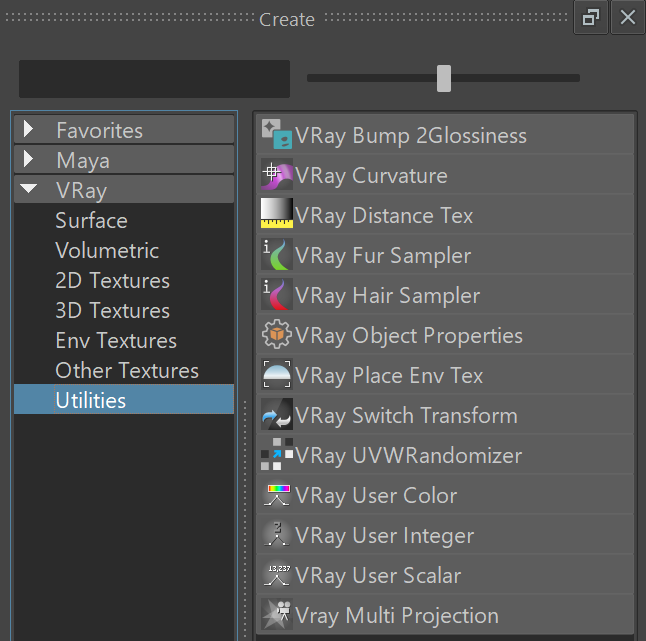Screen dimensions: 646x641
Task: Expand the Maya category arrow
Action: coord(28,159)
